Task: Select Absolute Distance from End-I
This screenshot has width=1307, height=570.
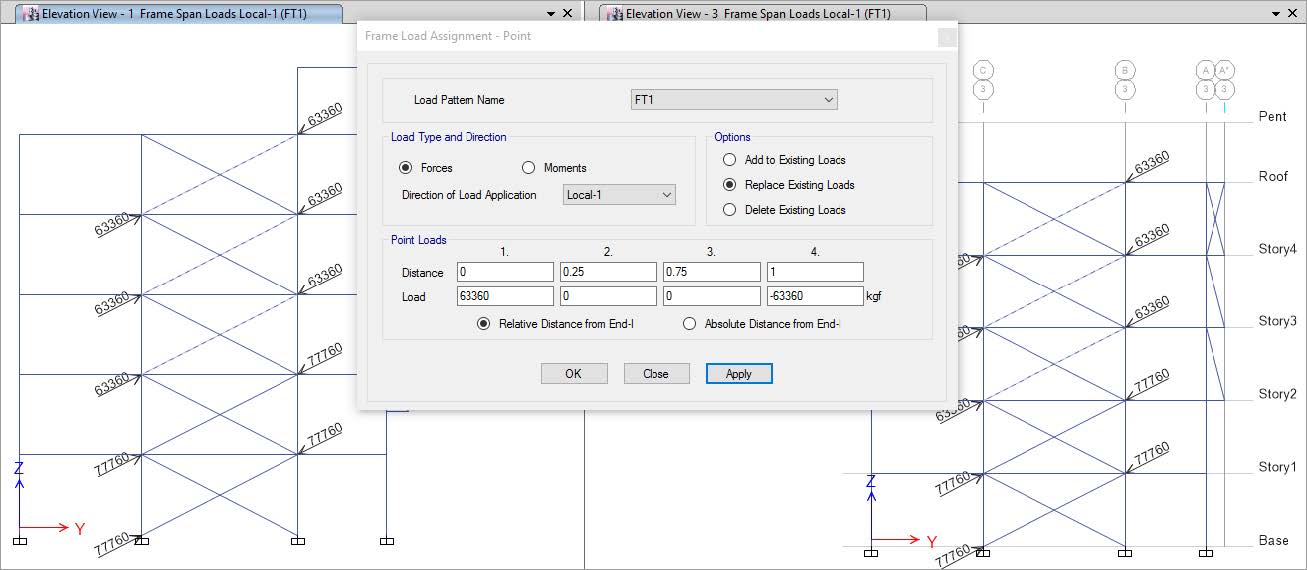Action: point(689,324)
